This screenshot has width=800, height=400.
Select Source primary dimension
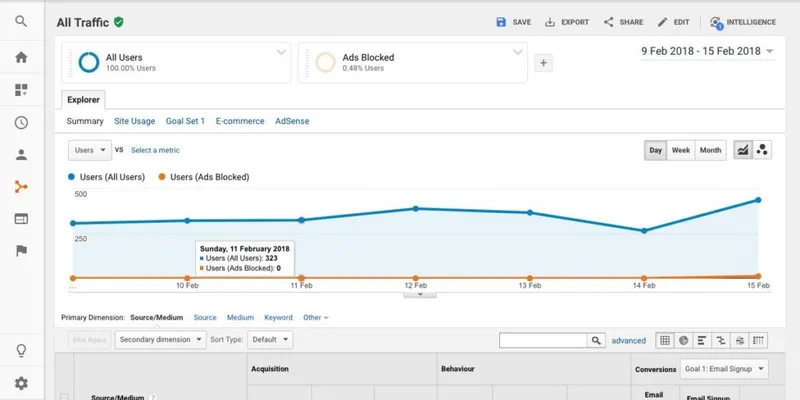(x=205, y=317)
